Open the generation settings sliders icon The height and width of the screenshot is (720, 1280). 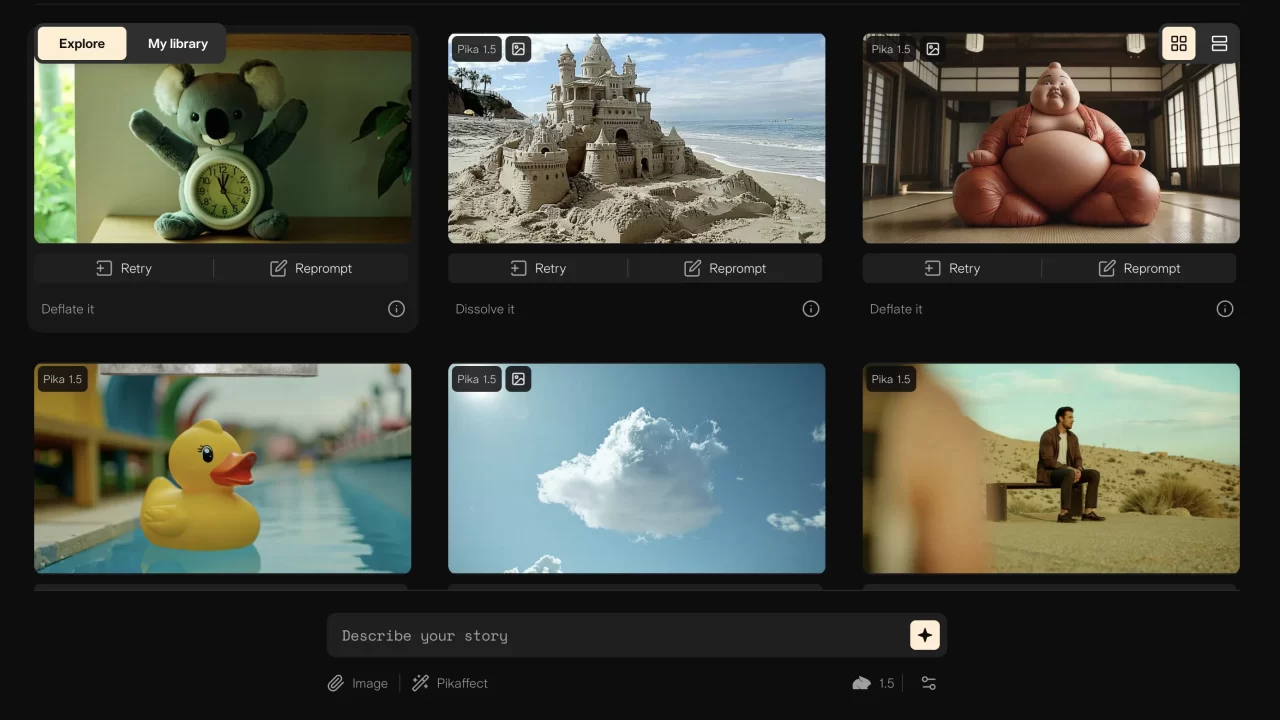(x=928, y=683)
